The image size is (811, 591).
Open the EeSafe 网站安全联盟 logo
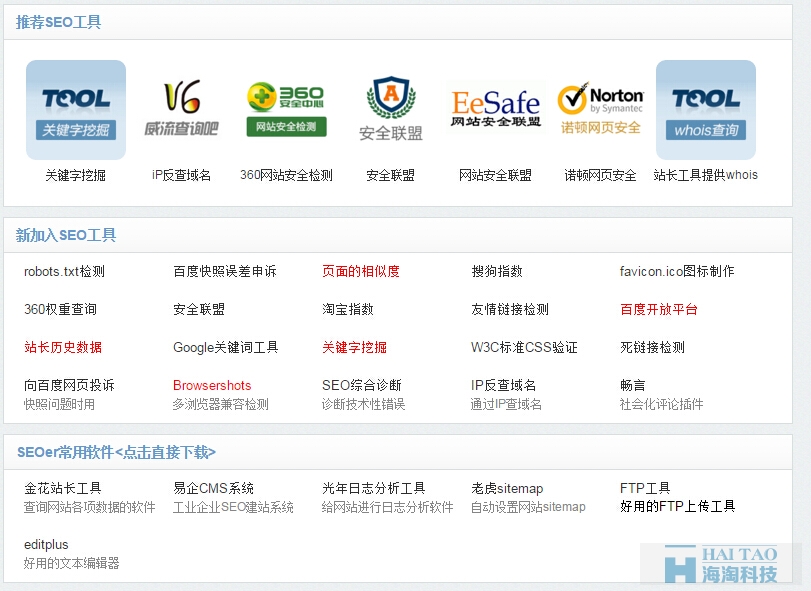(x=495, y=109)
